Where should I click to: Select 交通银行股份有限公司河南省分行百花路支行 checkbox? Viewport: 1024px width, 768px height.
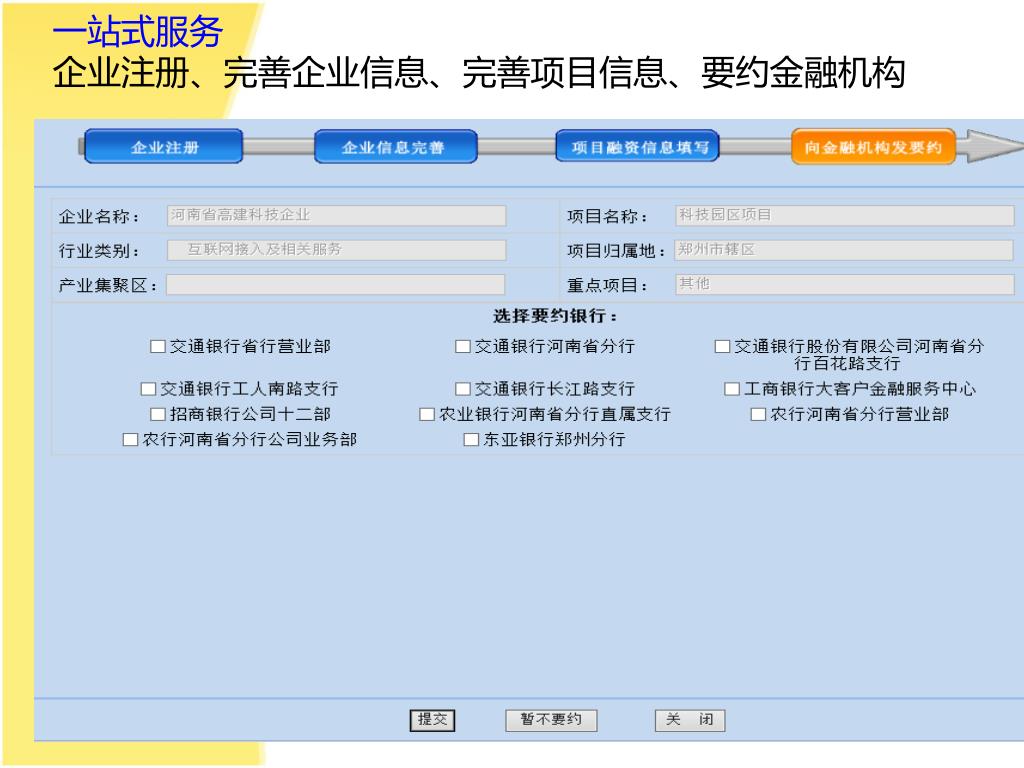point(722,347)
